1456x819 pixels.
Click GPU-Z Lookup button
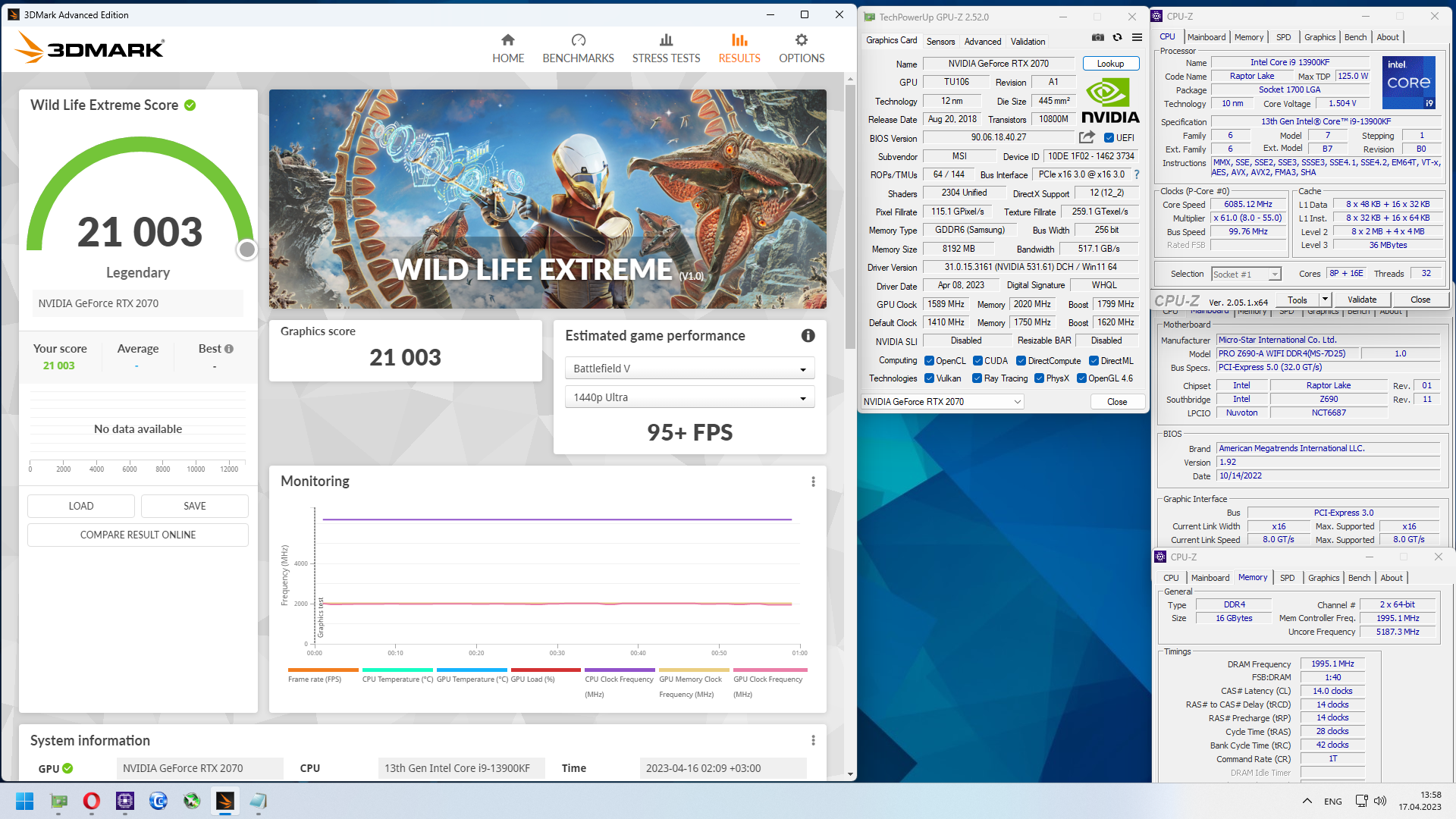1110,64
